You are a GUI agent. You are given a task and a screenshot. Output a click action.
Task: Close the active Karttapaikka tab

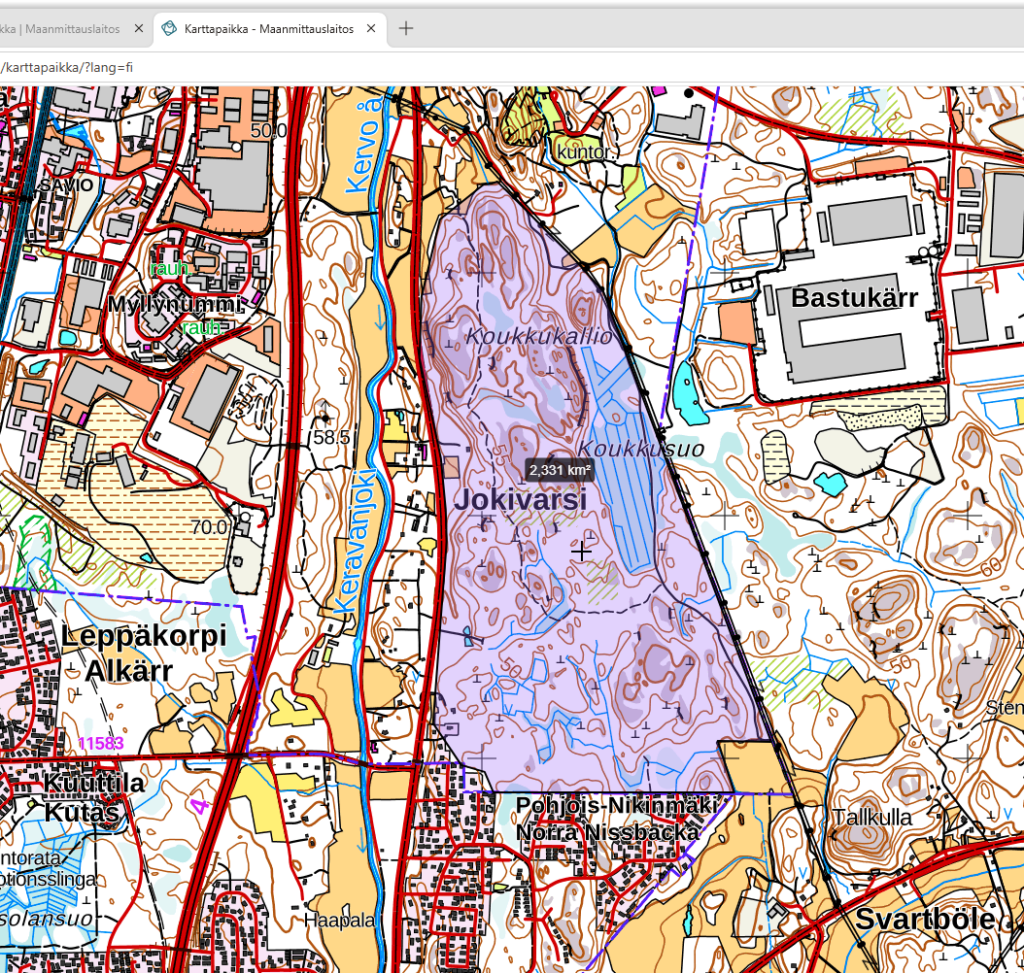coord(372,29)
